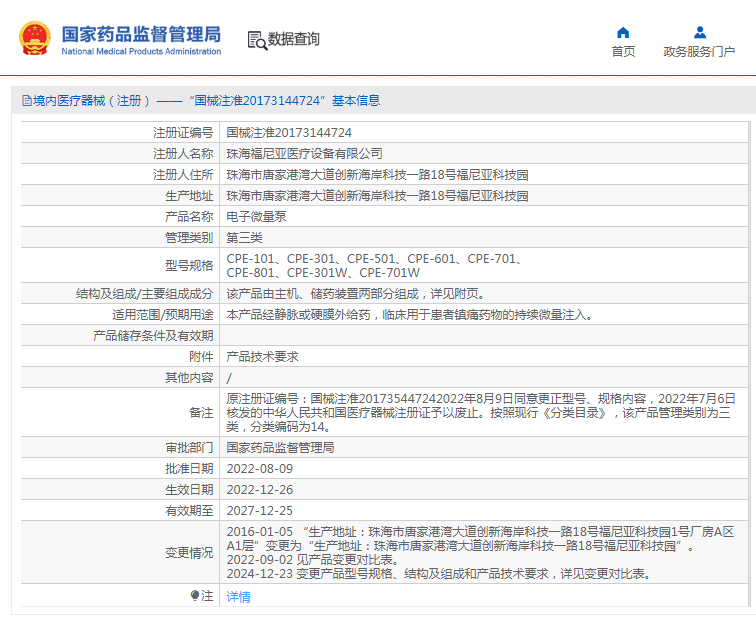756x624 pixels.
Task: Click product name 电子微量泵
Action: pos(256,217)
